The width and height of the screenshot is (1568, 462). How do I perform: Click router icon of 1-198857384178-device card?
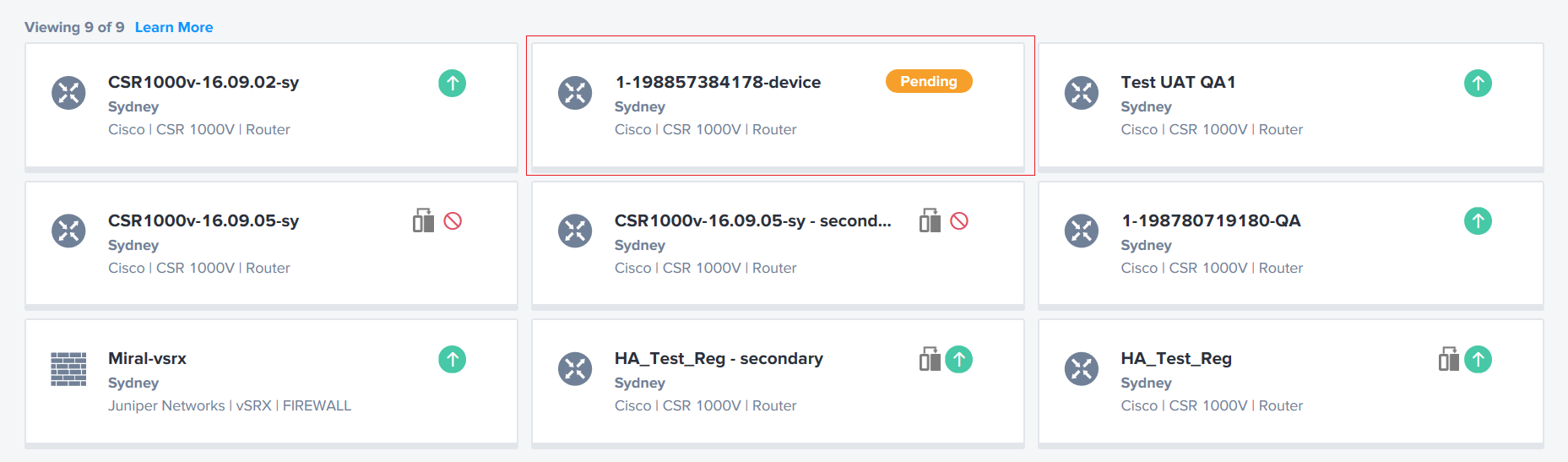pyautogui.click(x=575, y=93)
